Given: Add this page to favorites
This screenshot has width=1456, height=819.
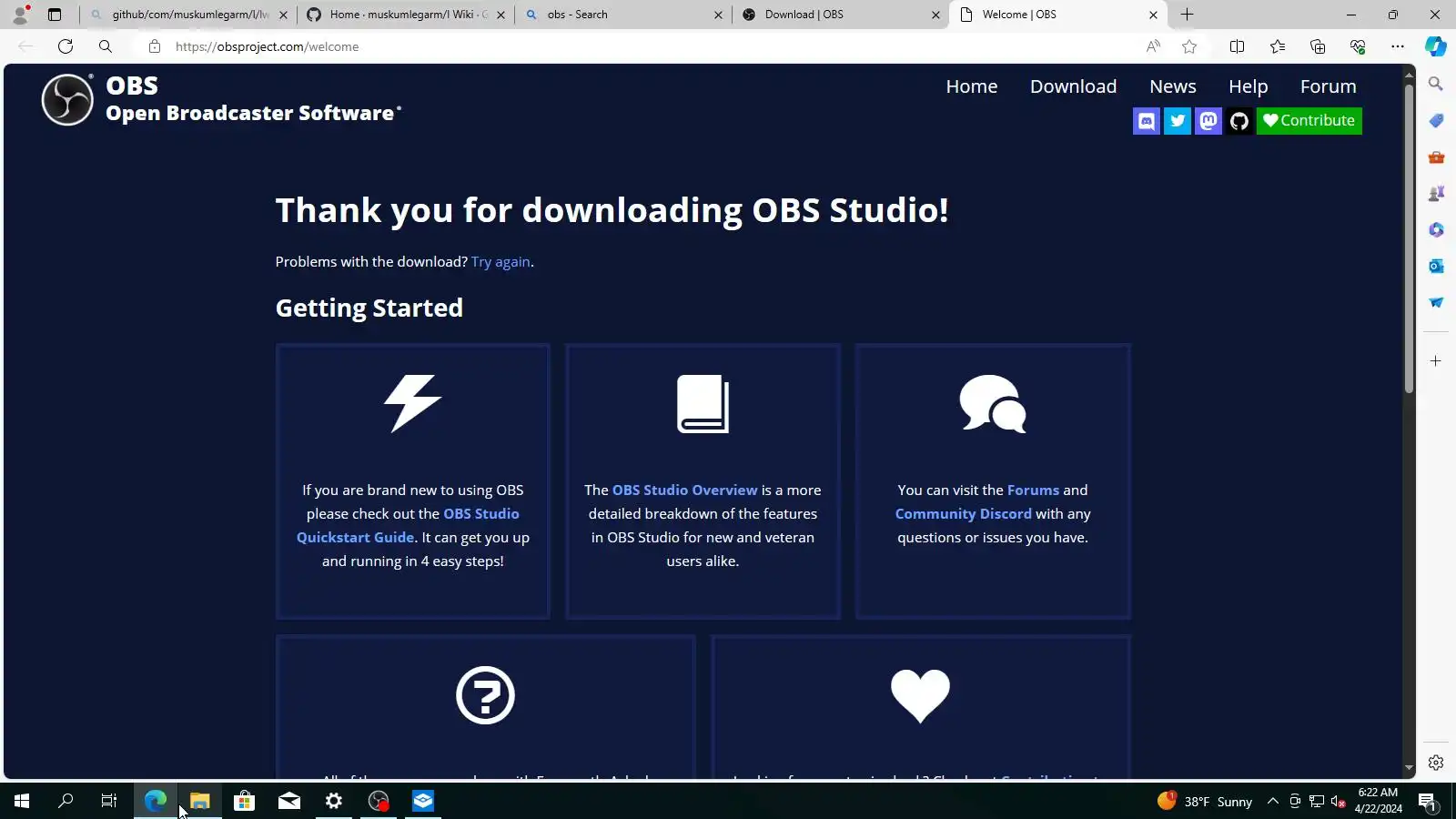Looking at the screenshot, I should click(1189, 46).
